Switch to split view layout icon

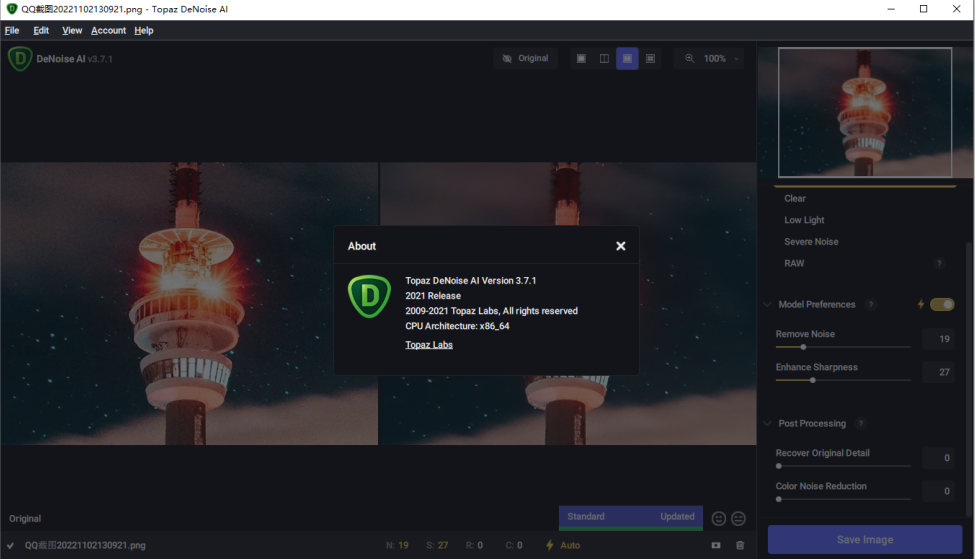pos(604,58)
